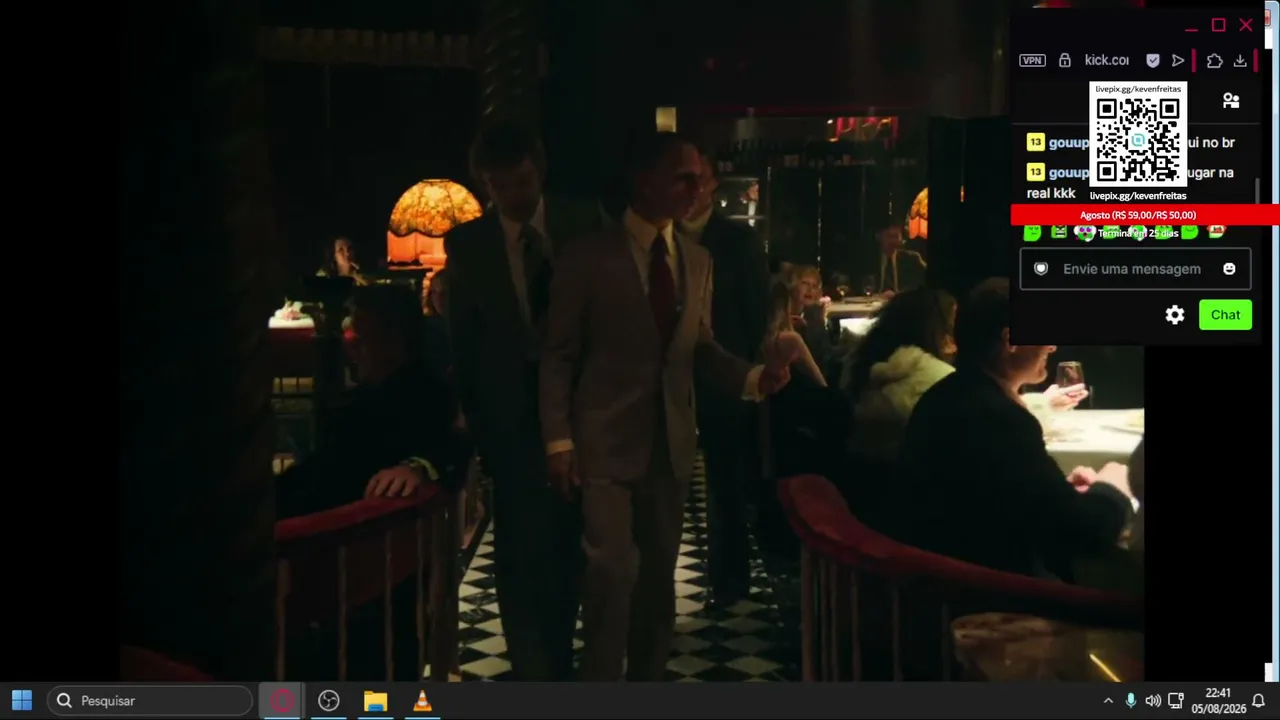Click the send/flow arrow icon in address bar
1280x720 pixels.
coord(1178,60)
